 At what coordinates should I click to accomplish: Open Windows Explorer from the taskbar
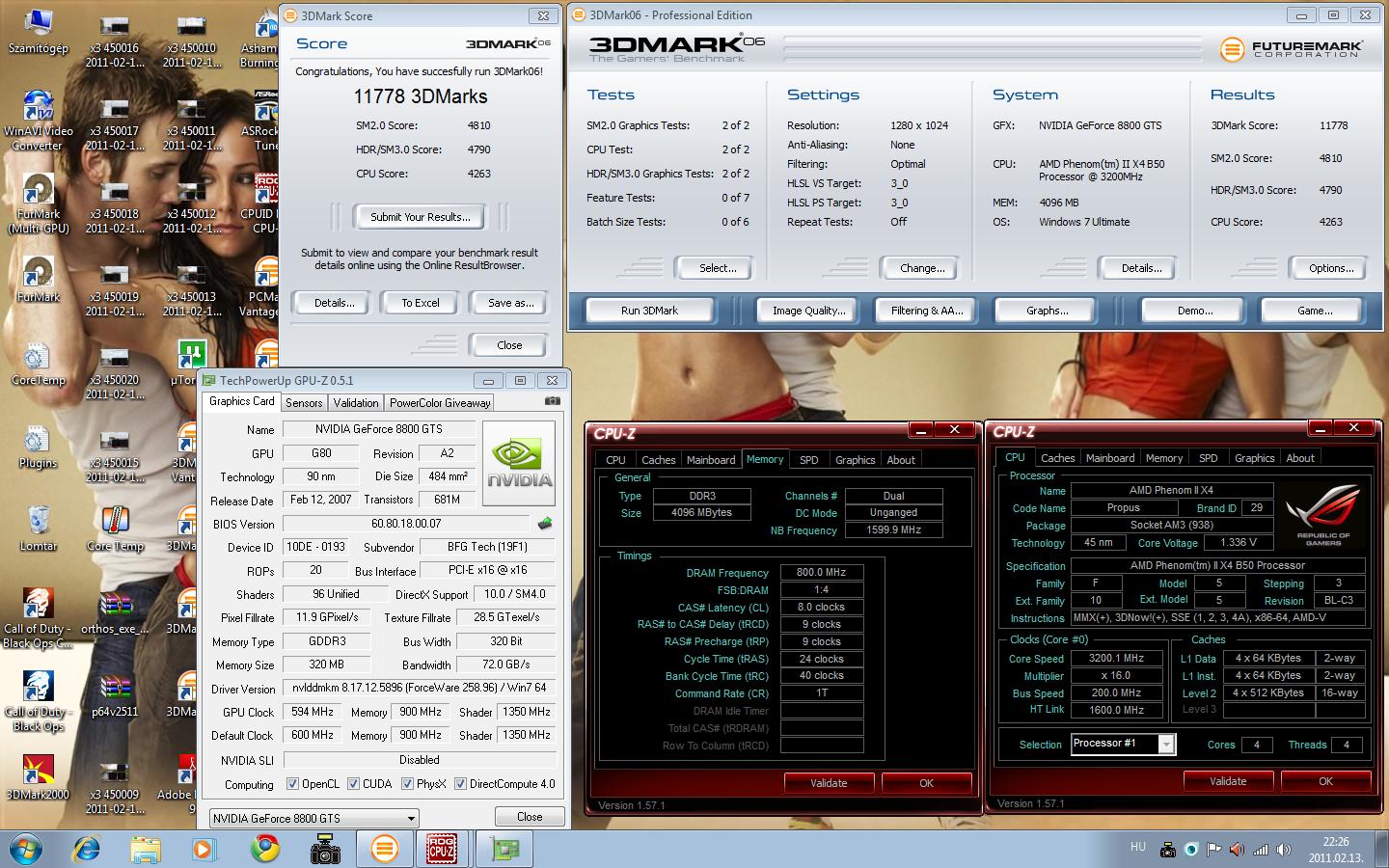coord(146,849)
